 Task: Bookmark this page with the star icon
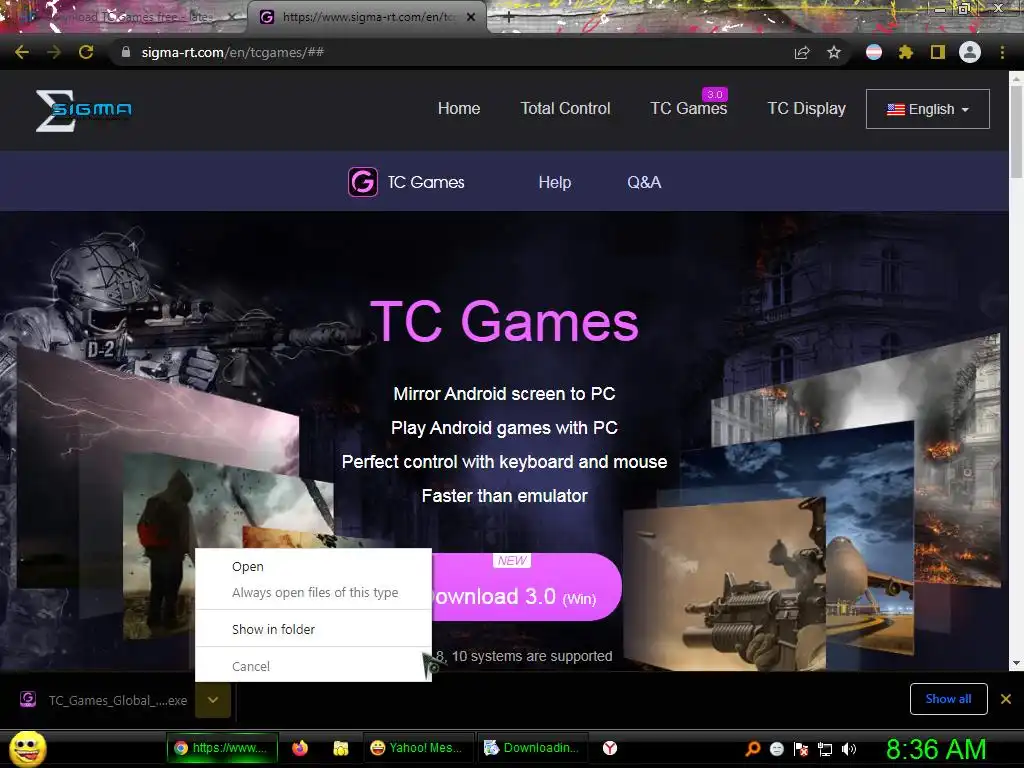[834, 52]
